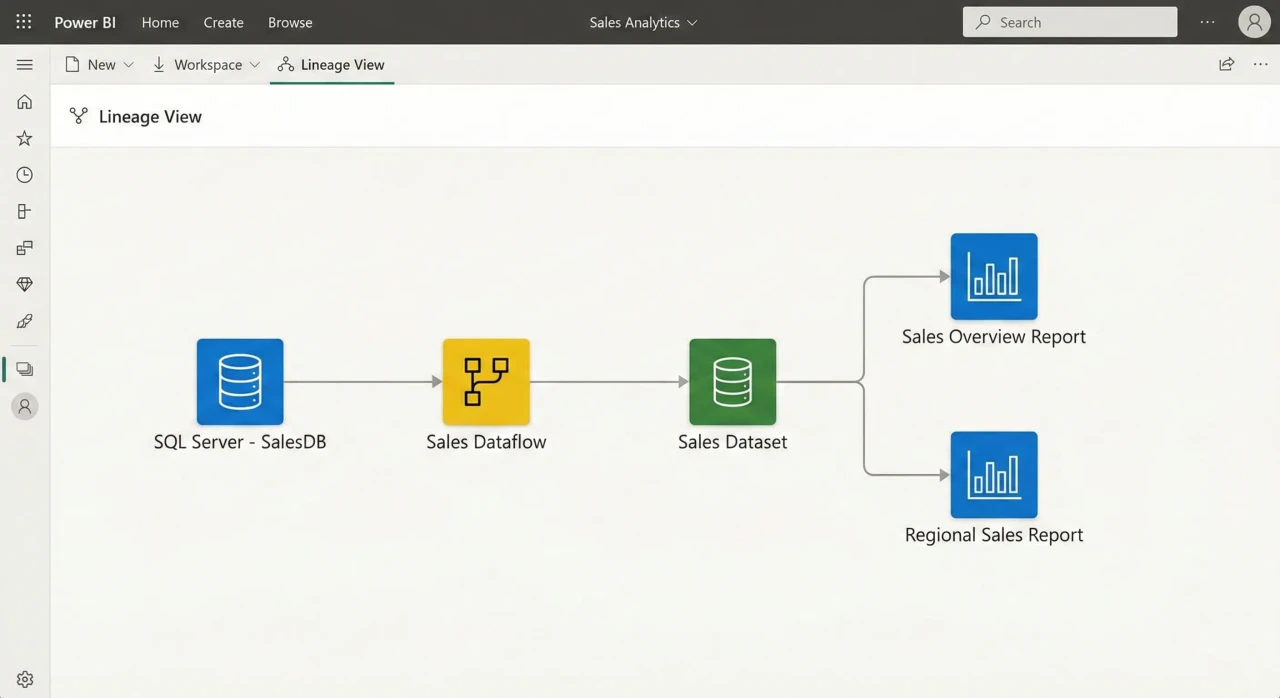This screenshot has width=1280, height=698.
Task: Switch to the Lineage View tab
Action: [x=332, y=65]
